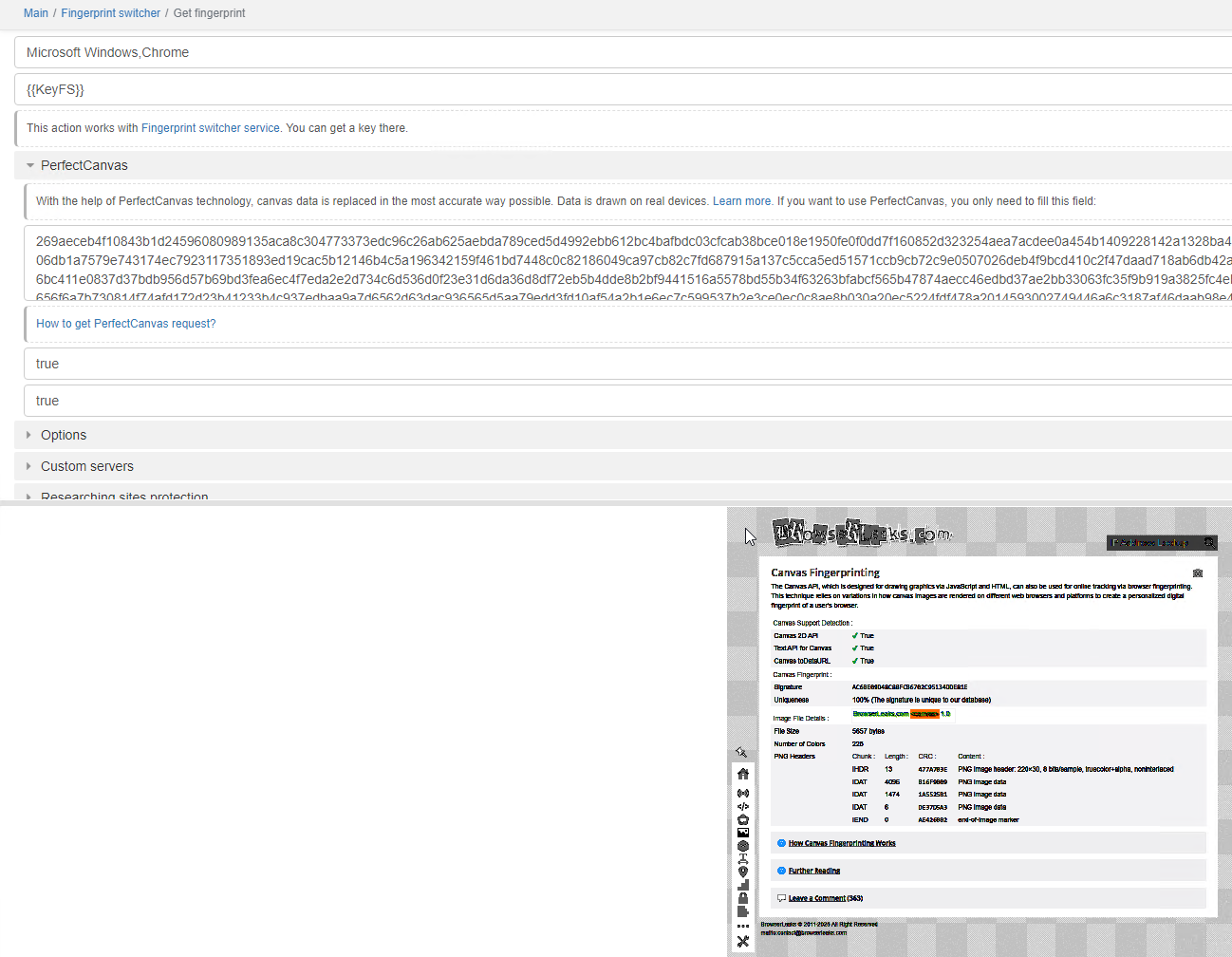1232x957 pixels.
Task: Select the Home icon in BrowserLeaks sidebar
Action: tap(743, 773)
